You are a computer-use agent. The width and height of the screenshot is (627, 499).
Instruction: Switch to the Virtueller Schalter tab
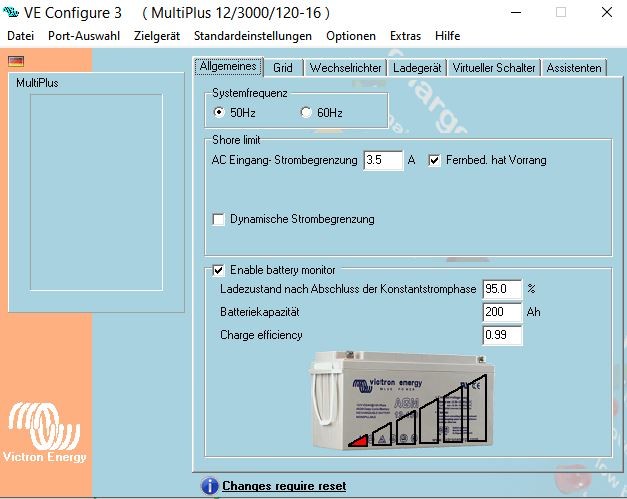click(x=494, y=68)
